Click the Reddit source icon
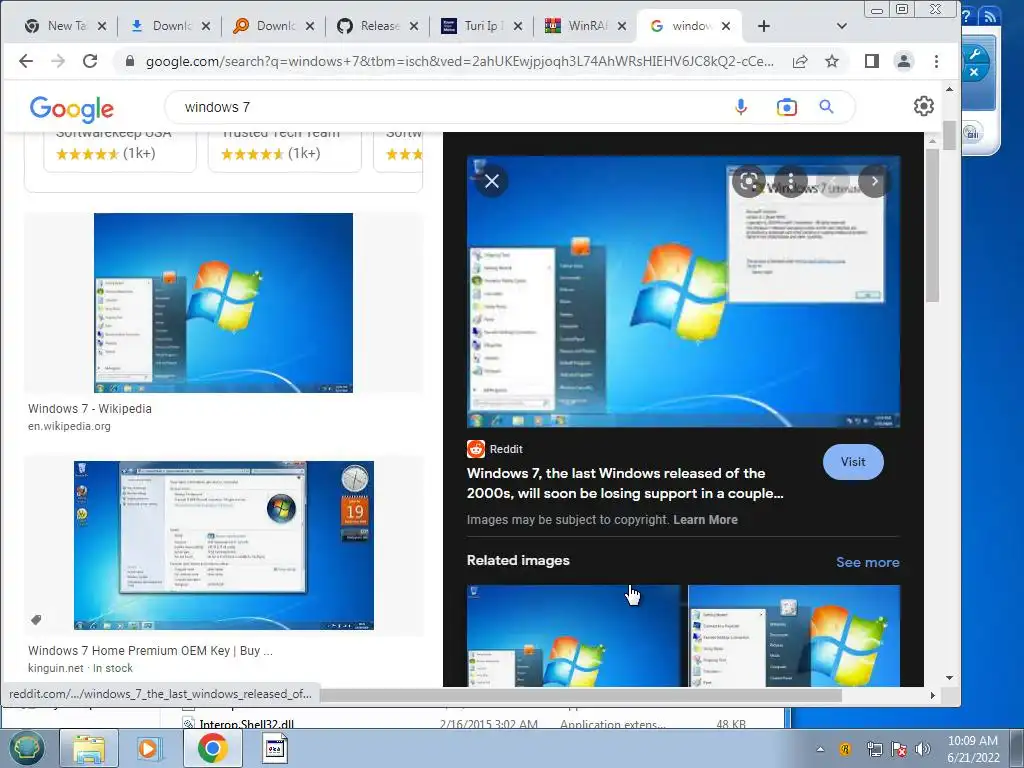Screen dimensions: 1024x768 pos(475,449)
